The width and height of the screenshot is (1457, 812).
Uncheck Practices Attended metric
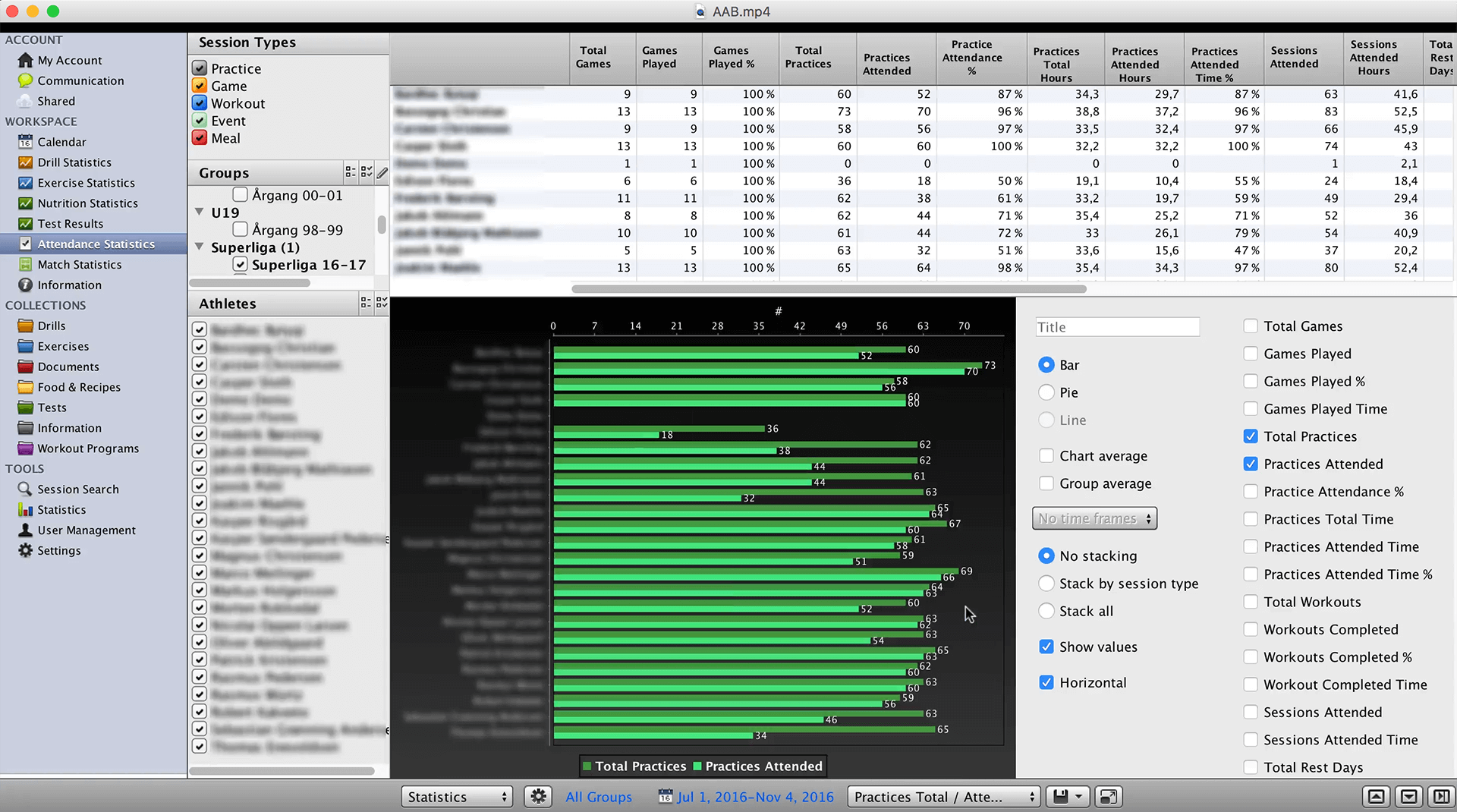tap(1251, 464)
